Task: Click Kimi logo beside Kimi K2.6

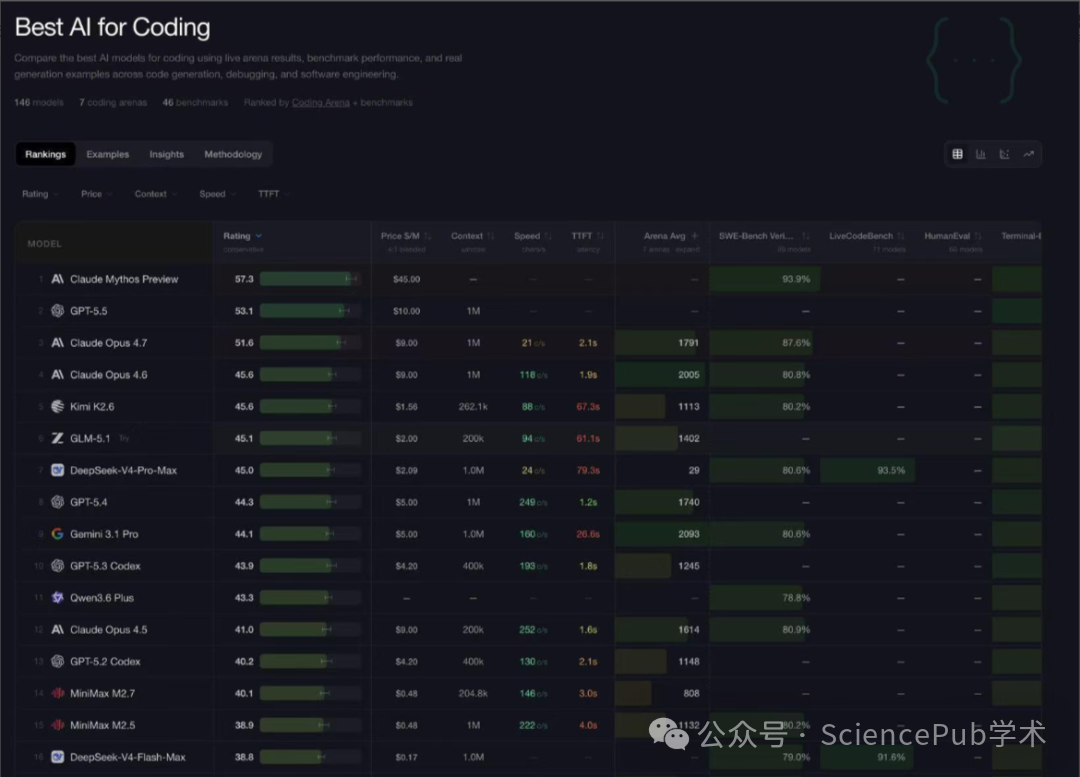Action: (58, 406)
